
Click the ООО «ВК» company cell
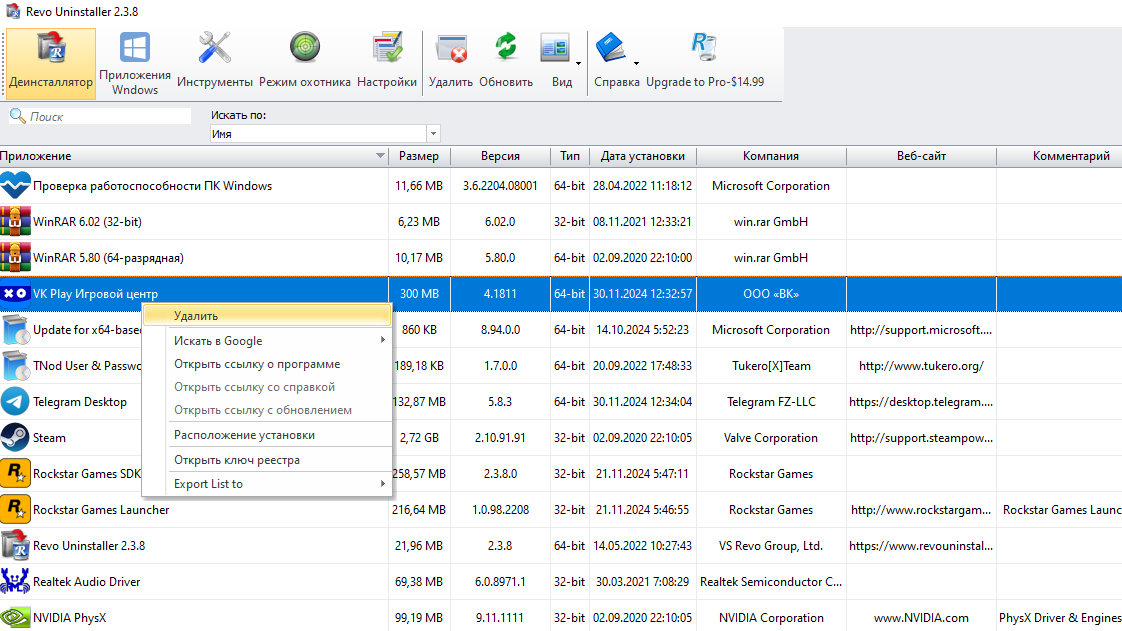coord(771,294)
